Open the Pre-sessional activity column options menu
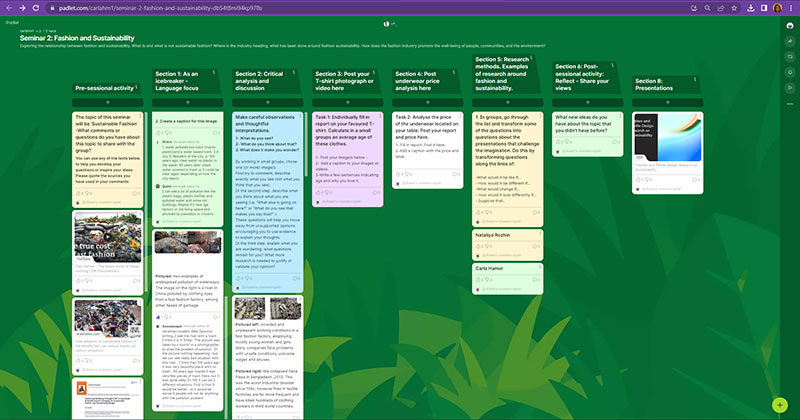This screenshot has width=800, height=420. click(137, 87)
